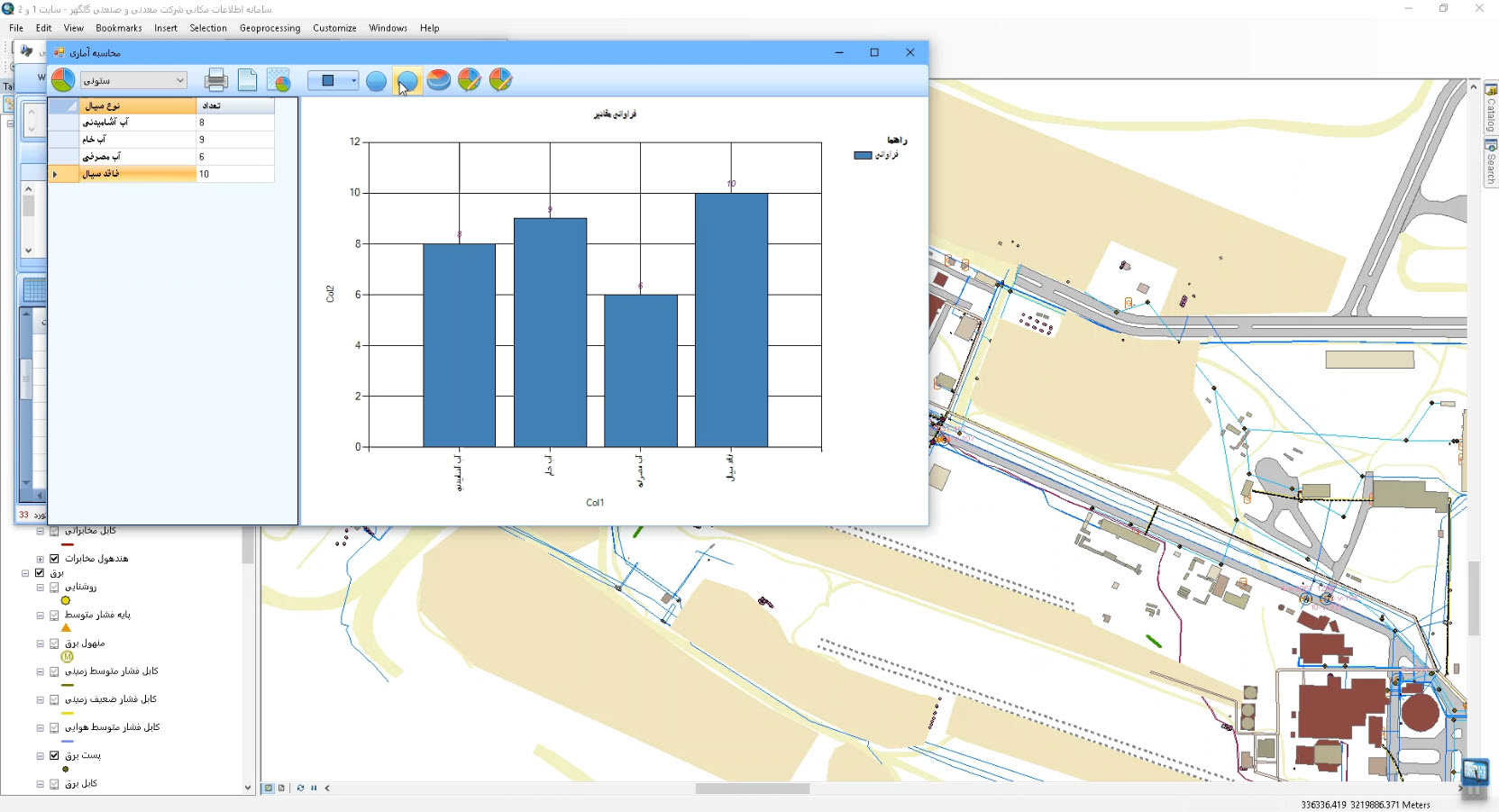Screen dimensions: 1499x812
Task: Click the 3D pie chart icon
Action: [439, 80]
